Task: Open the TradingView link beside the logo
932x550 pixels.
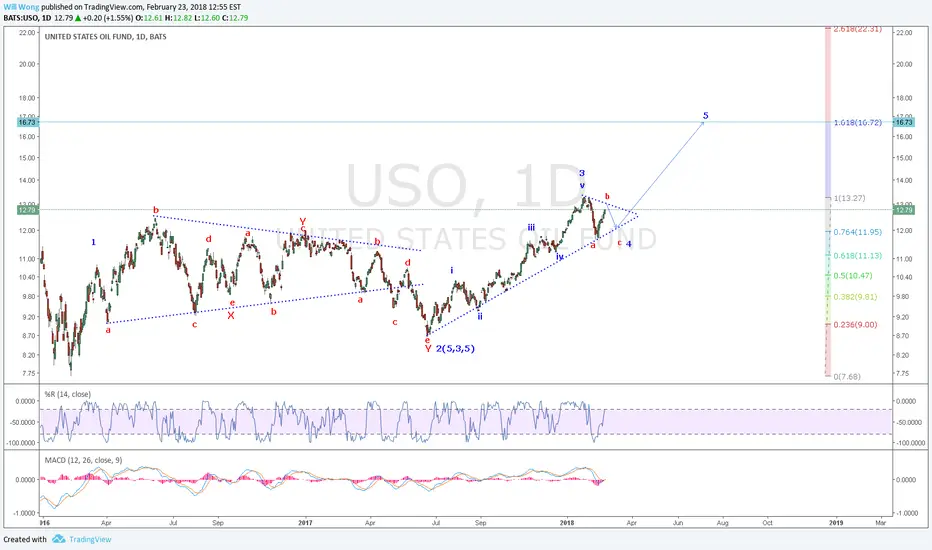Action: (90, 539)
